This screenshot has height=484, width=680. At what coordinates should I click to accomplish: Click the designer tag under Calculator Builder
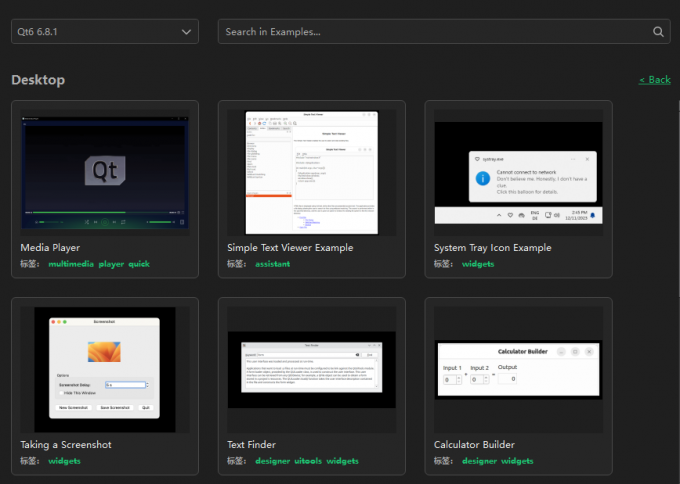point(479,461)
